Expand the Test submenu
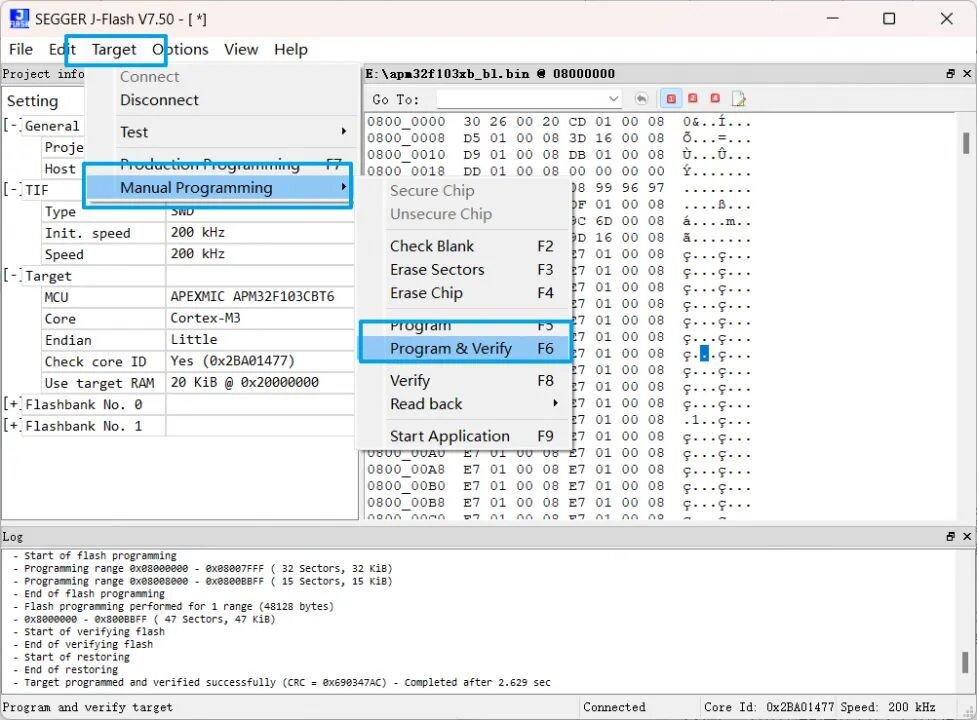 pyautogui.click(x=133, y=131)
